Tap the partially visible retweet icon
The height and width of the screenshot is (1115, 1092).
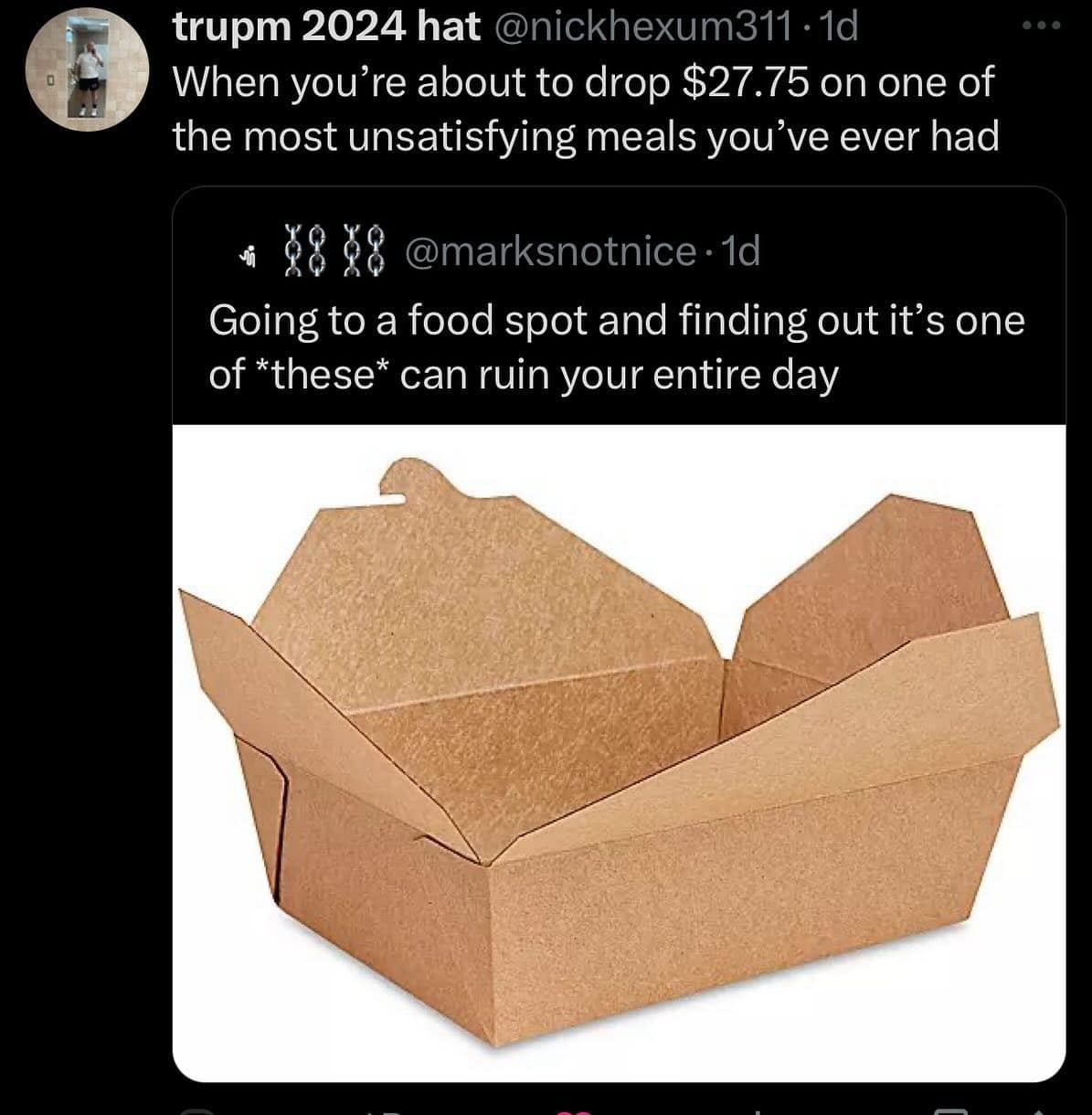(x=385, y=1112)
